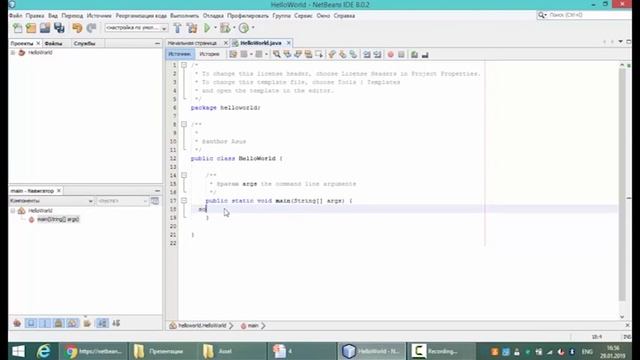
Task: Click the Open Project toolbar icon
Action: click(x=45, y=28)
